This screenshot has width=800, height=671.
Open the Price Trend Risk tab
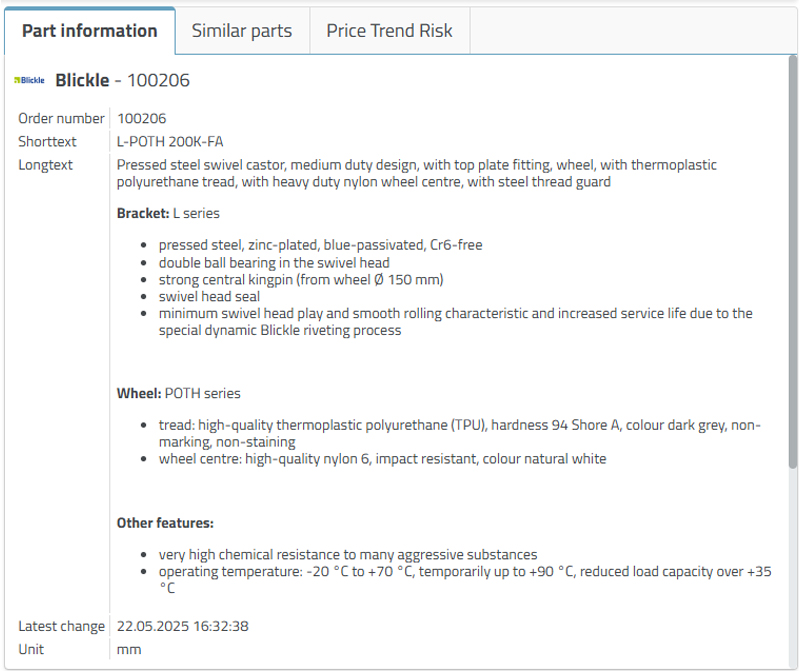tap(389, 31)
